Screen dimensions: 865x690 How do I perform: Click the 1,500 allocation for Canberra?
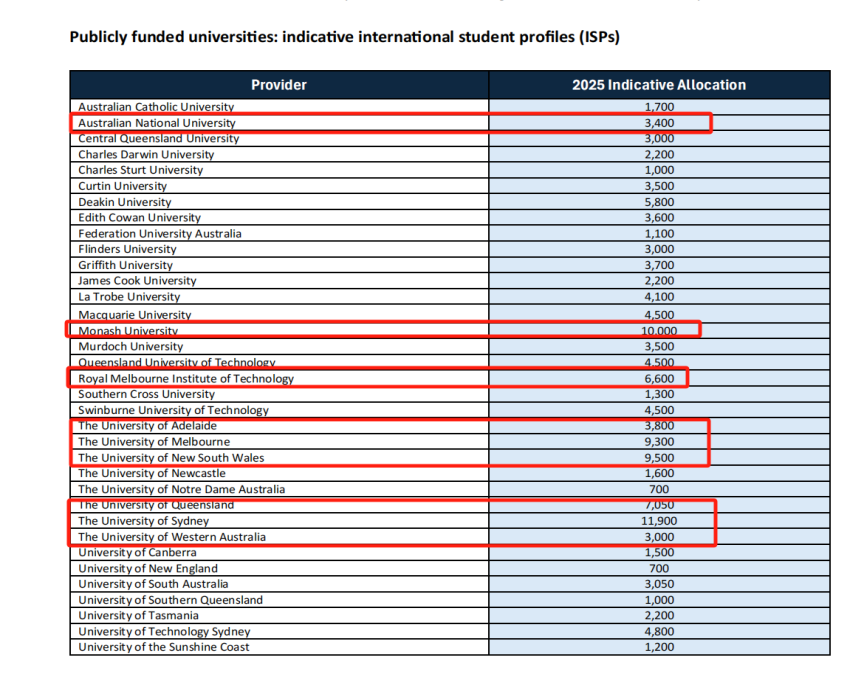(659, 552)
